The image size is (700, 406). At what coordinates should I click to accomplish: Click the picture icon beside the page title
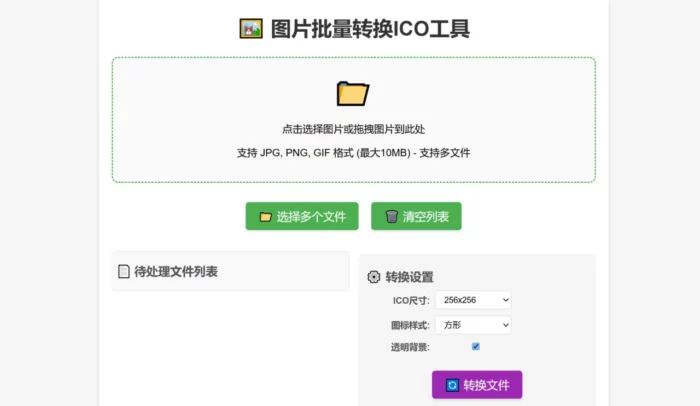point(251,29)
